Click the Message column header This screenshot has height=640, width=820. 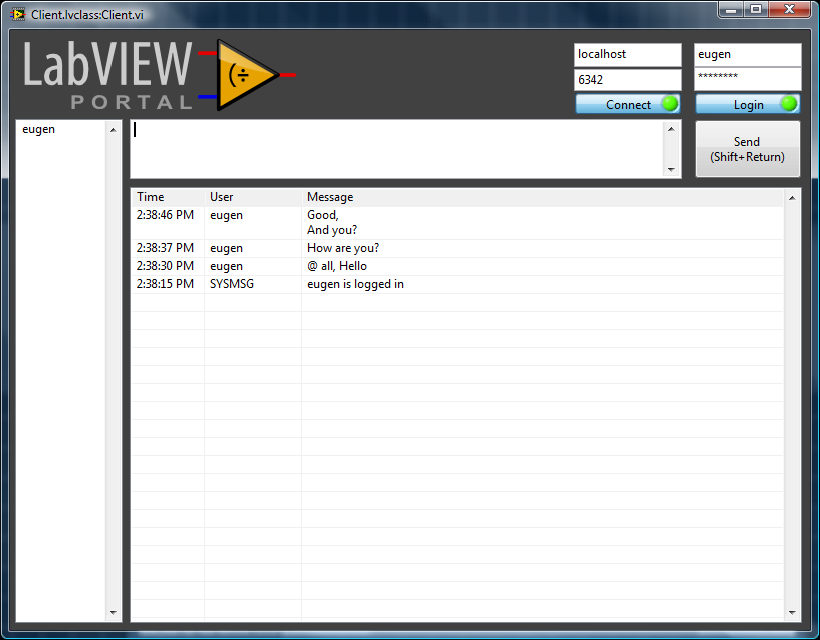click(x=542, y=197)
